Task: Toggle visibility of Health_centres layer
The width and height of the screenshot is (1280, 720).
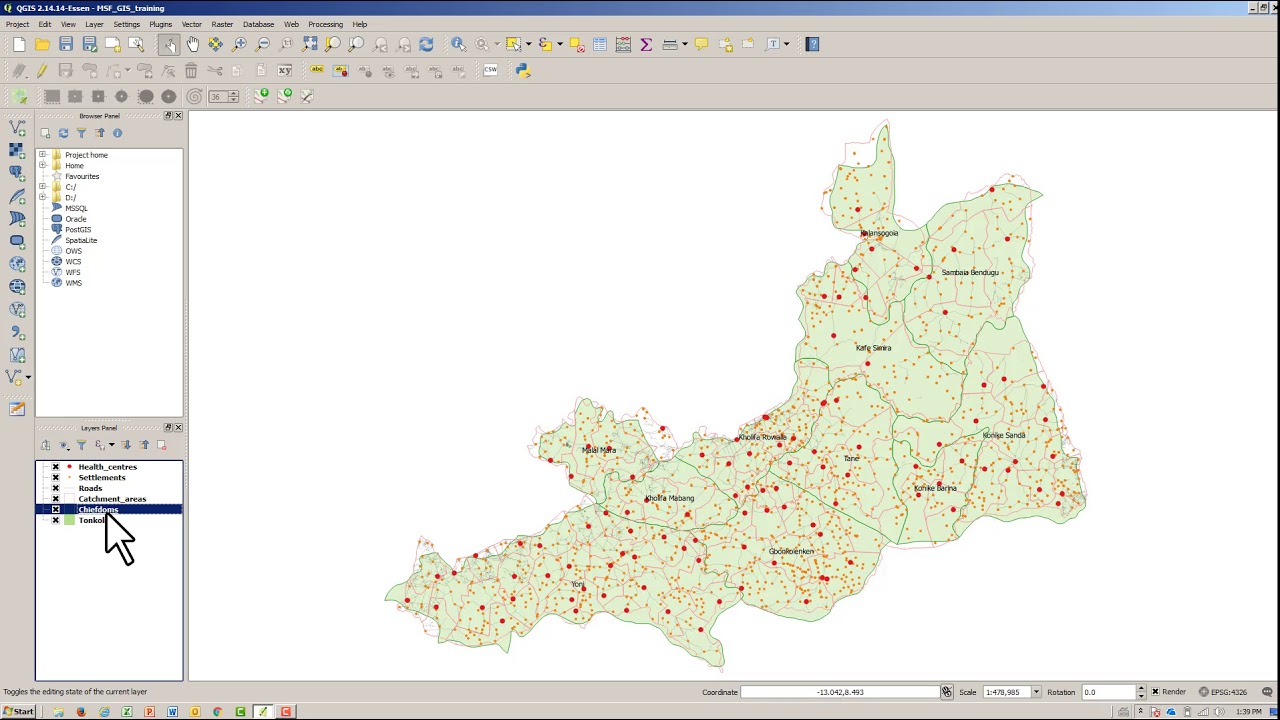Action: [56, 467]
